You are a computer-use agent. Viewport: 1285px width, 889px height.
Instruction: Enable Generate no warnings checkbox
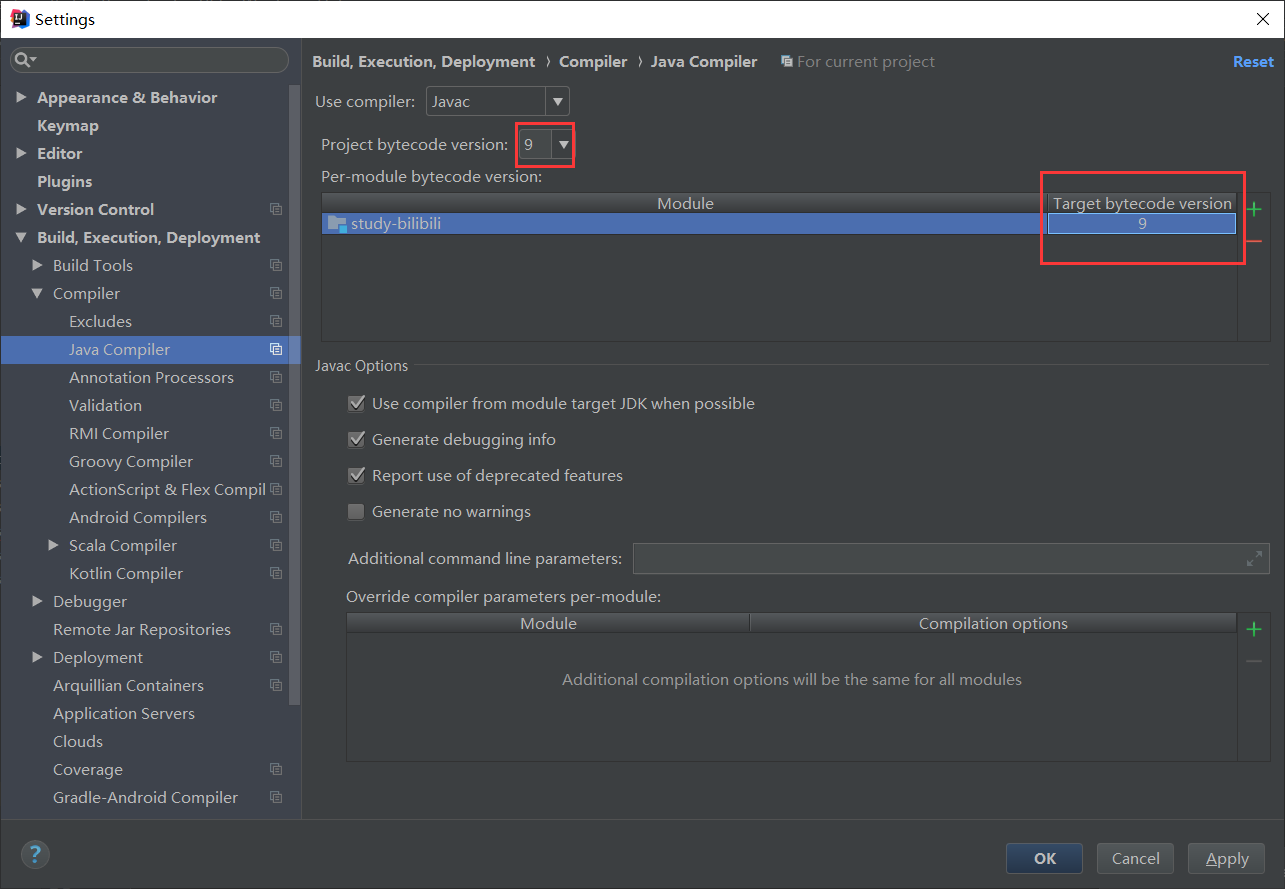[x=356, y=512]
